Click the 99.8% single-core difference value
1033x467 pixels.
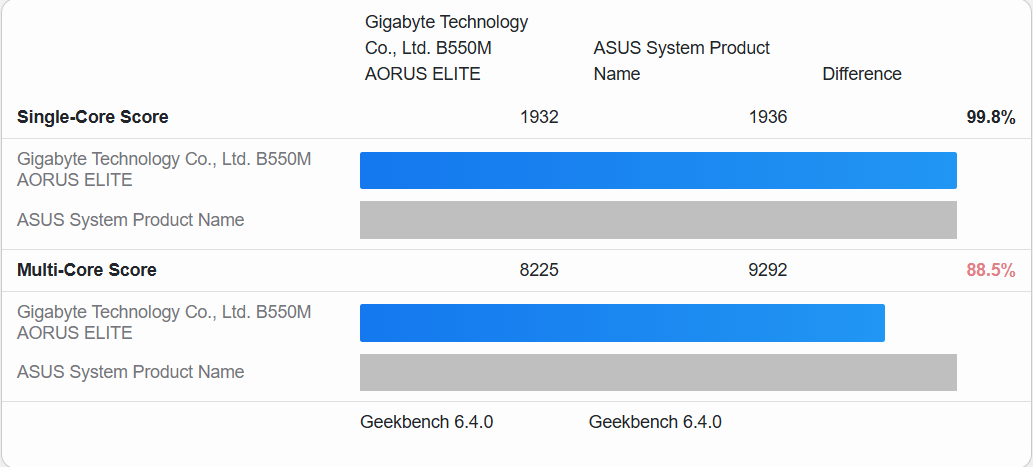(x=990, y=117)
